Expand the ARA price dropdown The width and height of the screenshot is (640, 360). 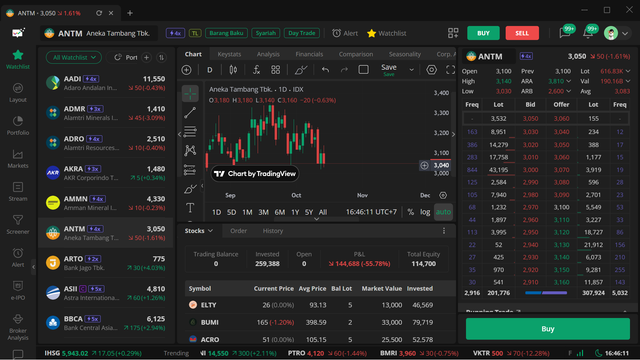click(x=569, y=81)
